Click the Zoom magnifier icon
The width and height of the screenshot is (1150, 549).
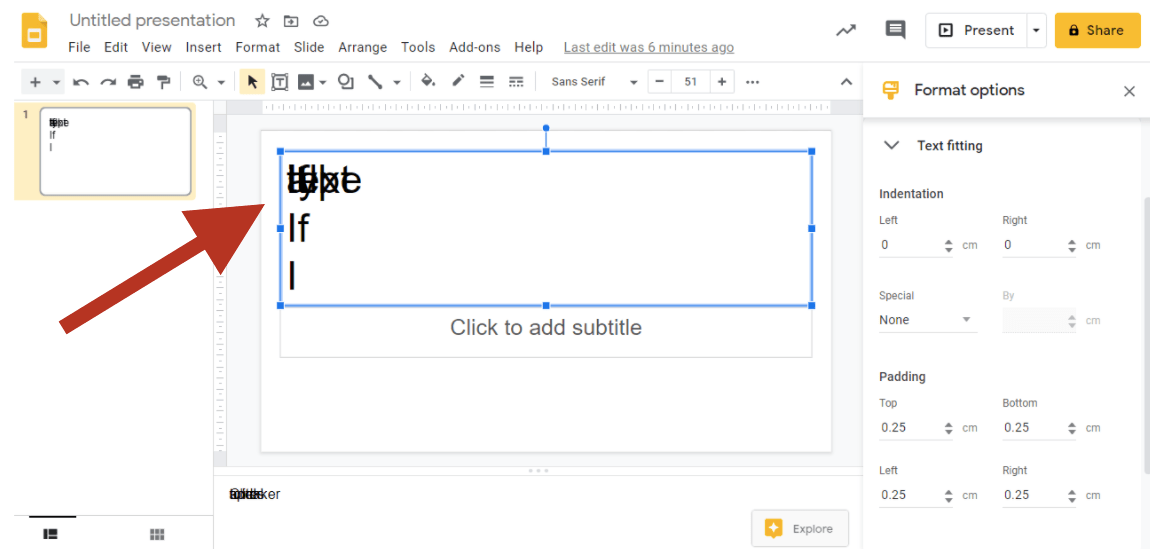[199, 82]
